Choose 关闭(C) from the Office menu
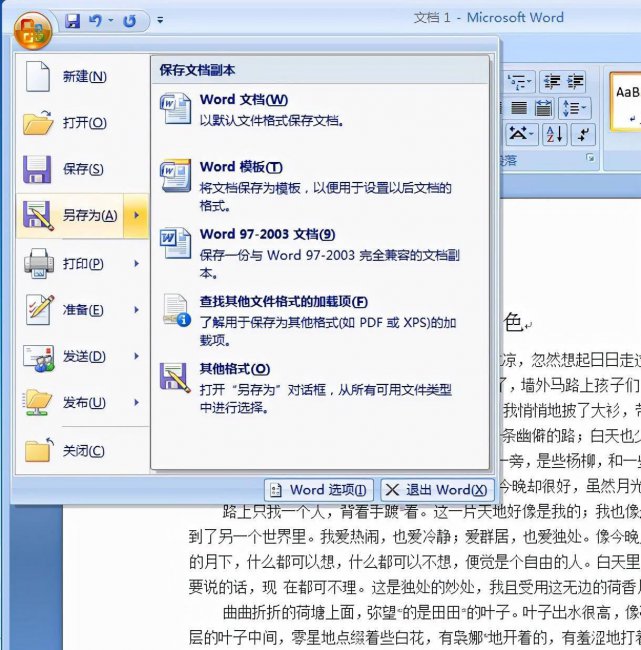The width and height of the screenshot is (641, 650). tap(83, 451)
